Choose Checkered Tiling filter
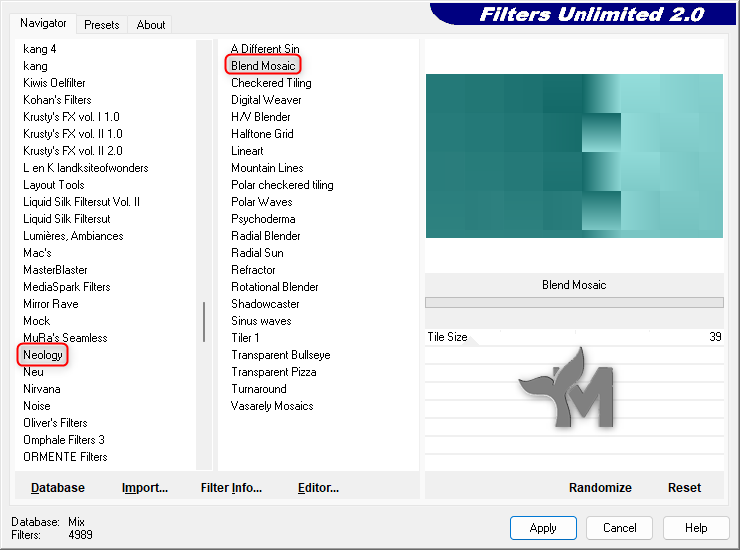Screen dimensions: 740x550 click(x=271, y=83)
